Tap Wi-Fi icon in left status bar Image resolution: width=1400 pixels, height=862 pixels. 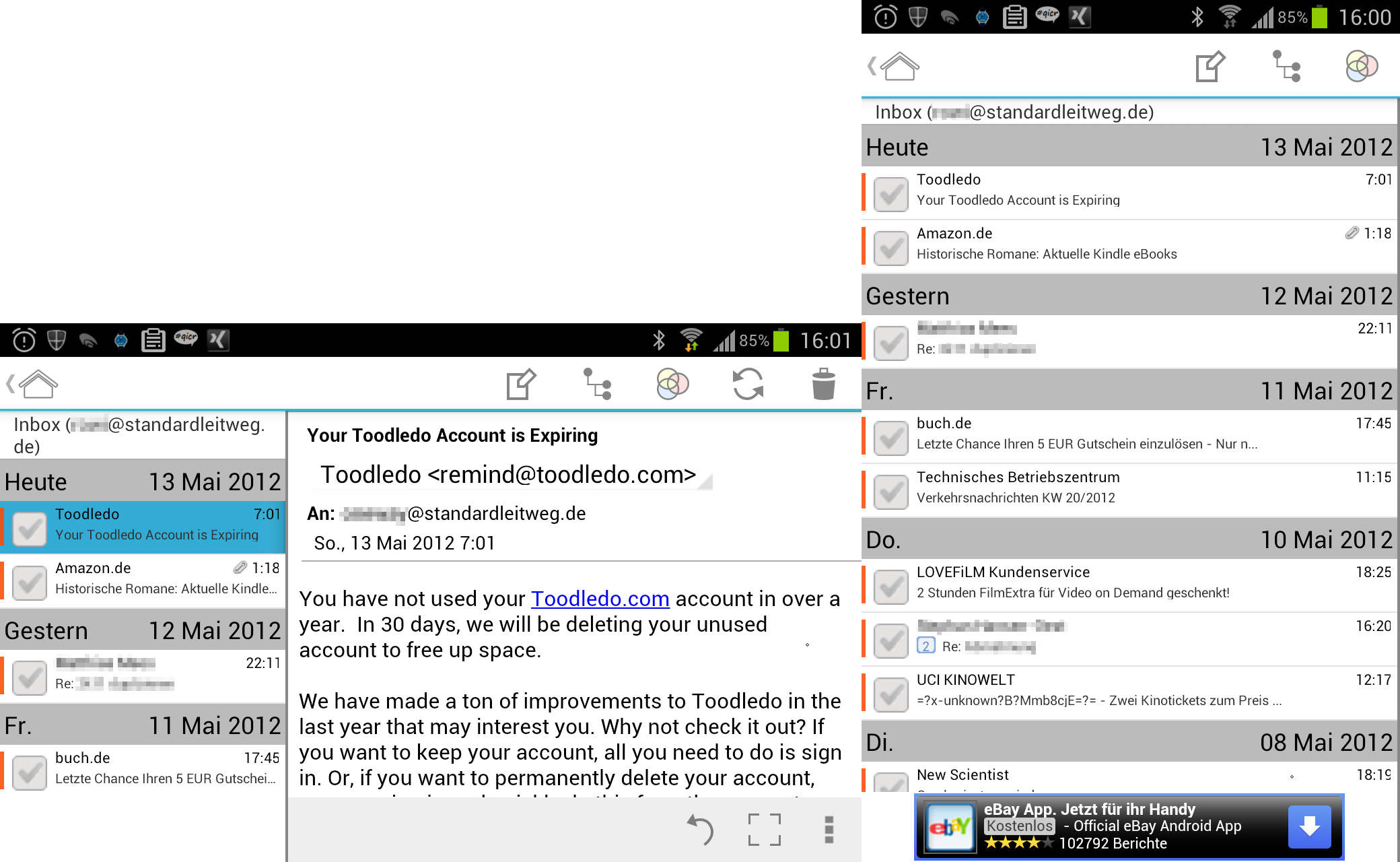click(691, 340)
